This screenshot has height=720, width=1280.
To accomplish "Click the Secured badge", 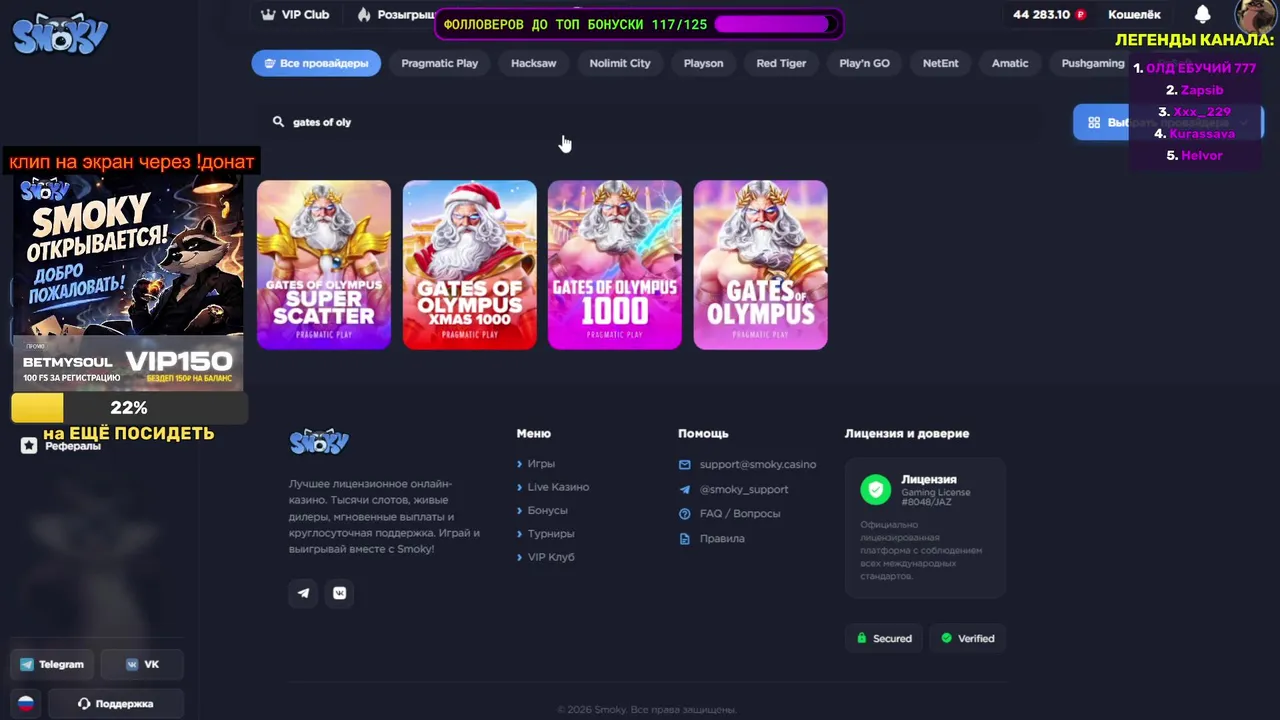I will 884,638.
